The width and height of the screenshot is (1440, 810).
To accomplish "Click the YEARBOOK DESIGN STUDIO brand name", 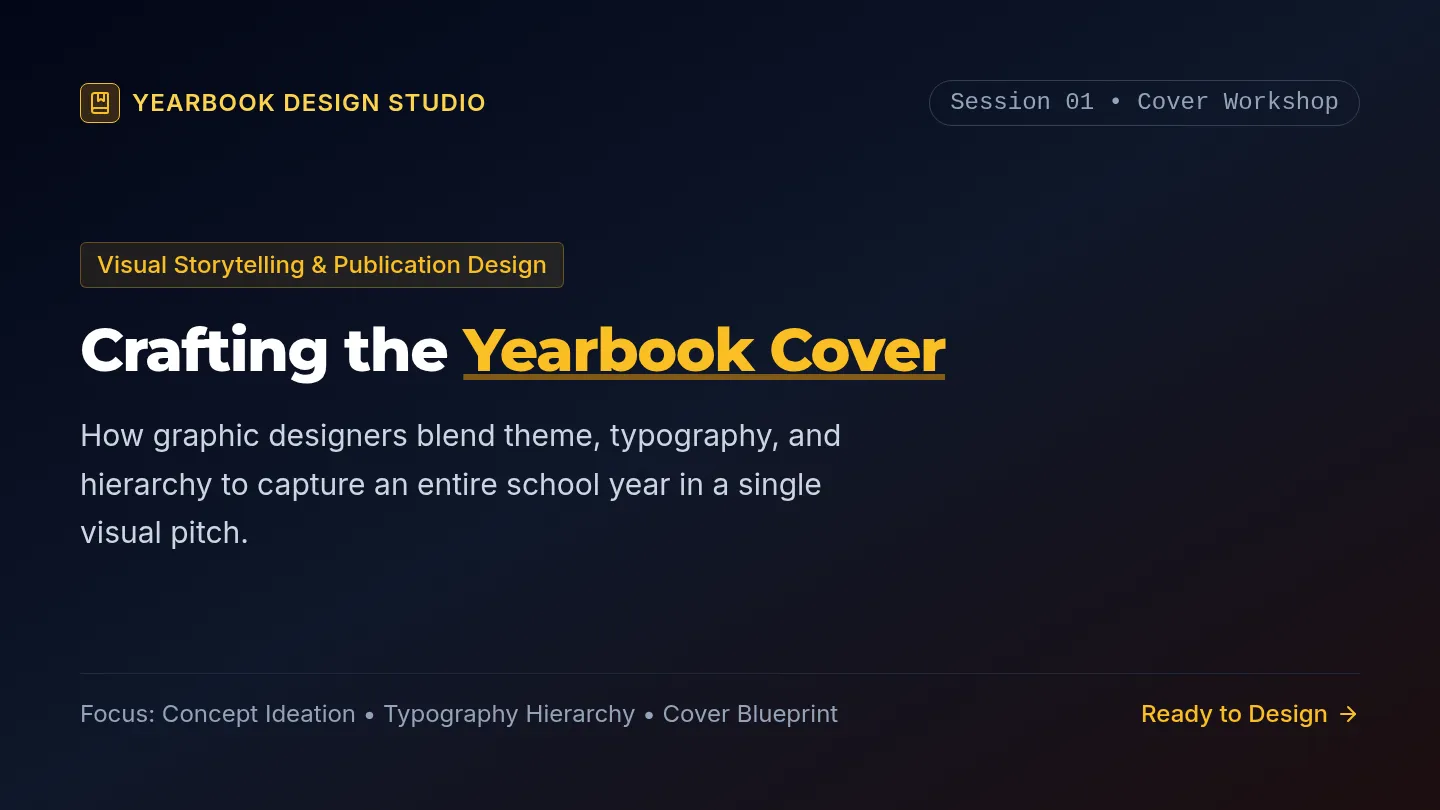I will pos(309,103).
